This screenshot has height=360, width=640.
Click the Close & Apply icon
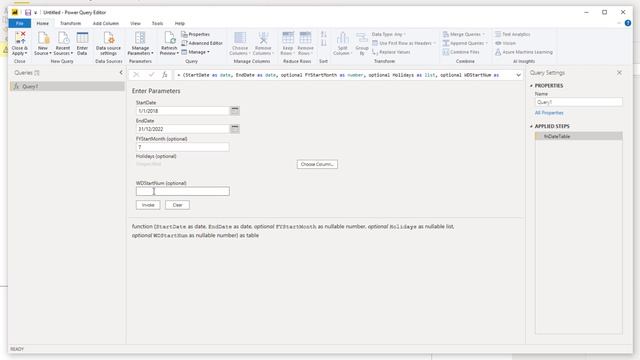click(x=20, y=38)
